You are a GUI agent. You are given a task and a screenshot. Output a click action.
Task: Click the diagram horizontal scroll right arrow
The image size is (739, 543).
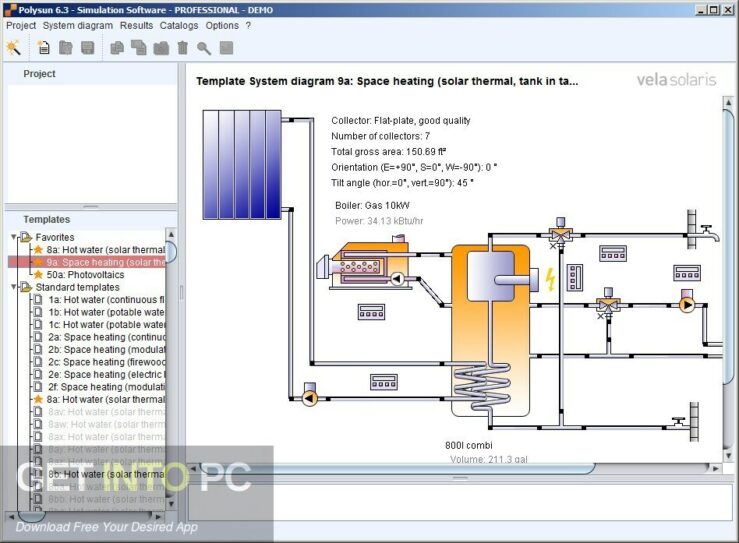716,469
